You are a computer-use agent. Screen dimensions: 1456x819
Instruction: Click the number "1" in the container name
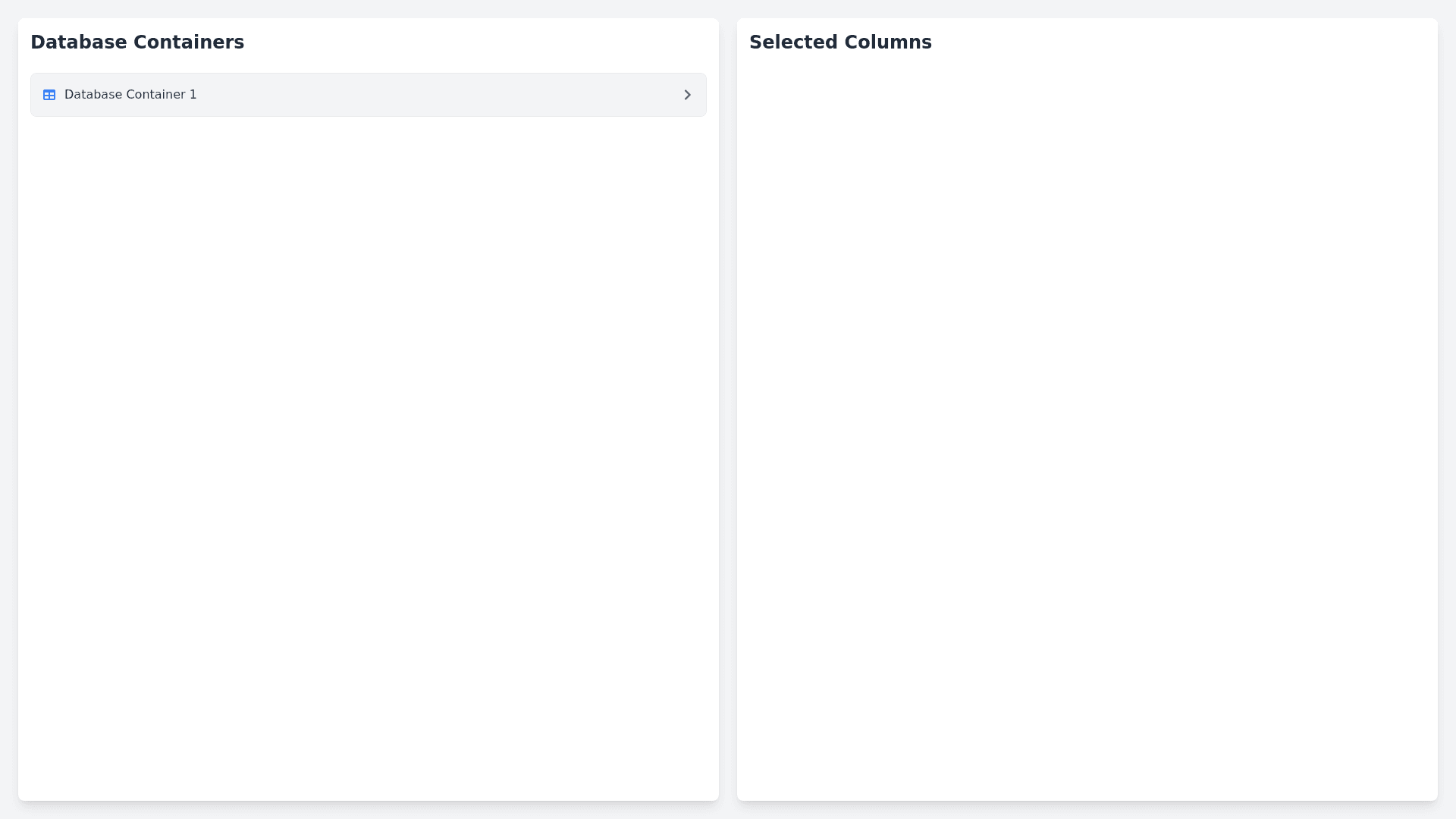coord(193,95)
